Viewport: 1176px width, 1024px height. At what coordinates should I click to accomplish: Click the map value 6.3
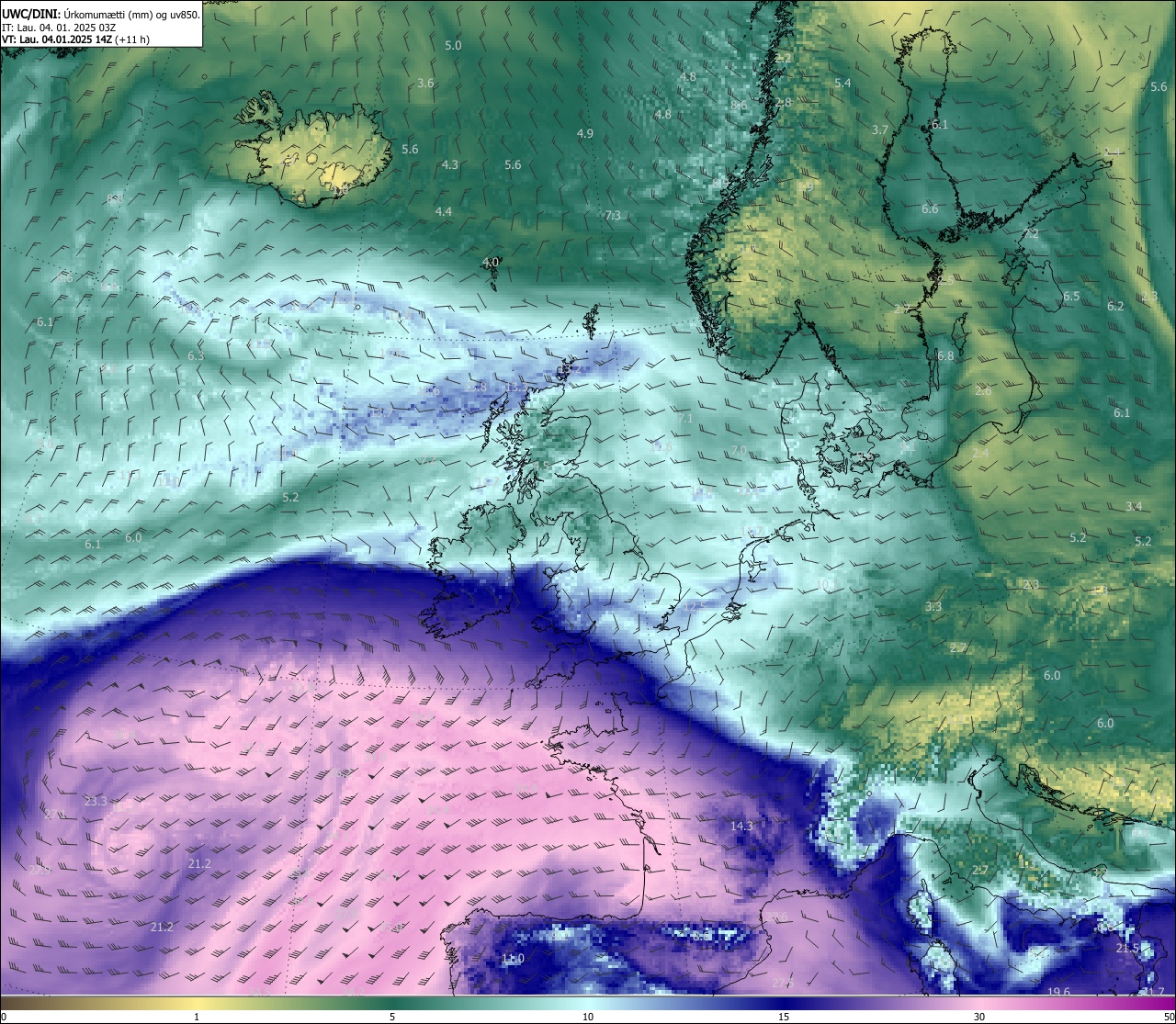[x=196, y=355]
